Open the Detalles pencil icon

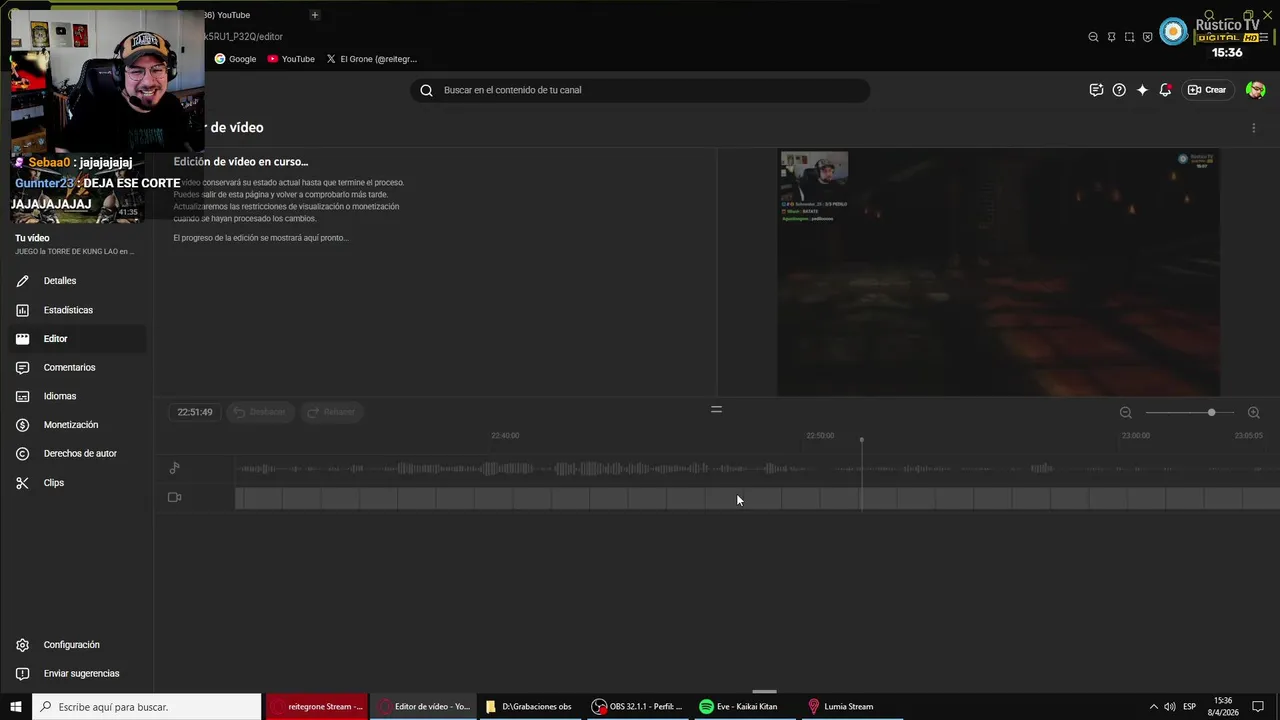coord(22,281)
